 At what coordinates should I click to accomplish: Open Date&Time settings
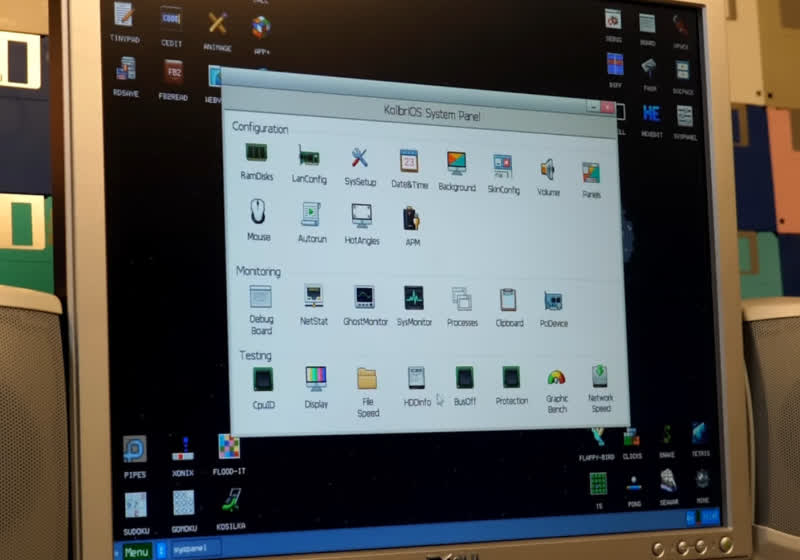409,169
